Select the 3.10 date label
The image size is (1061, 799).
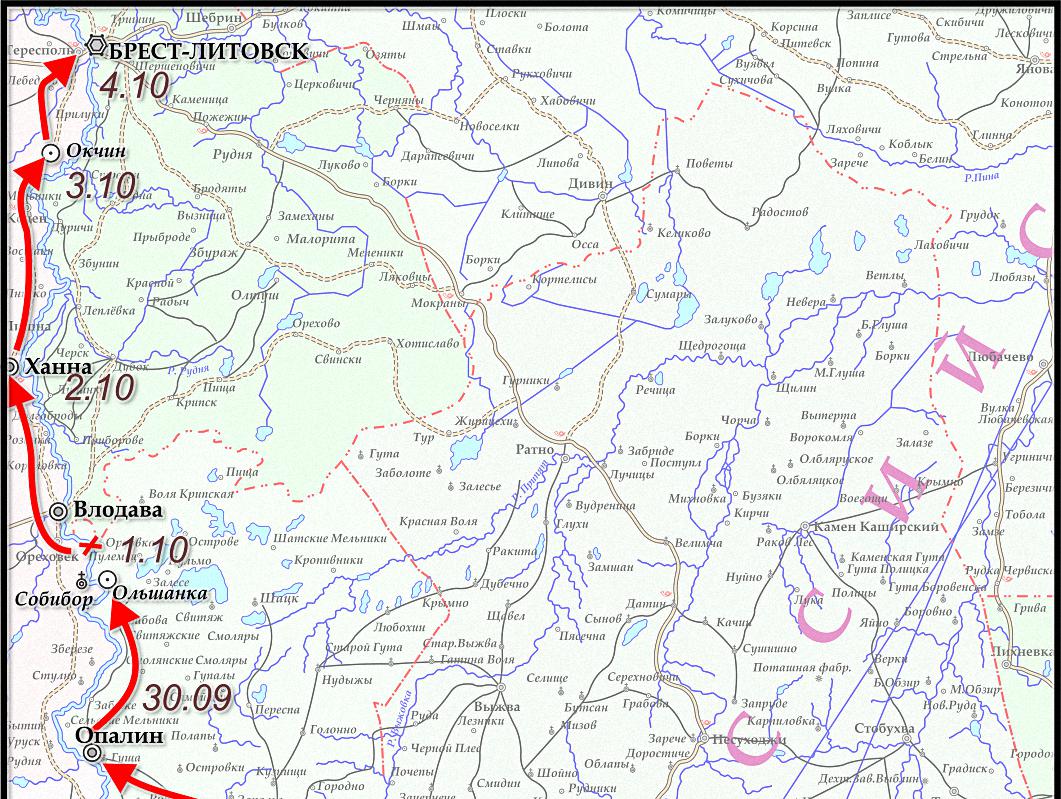click(100, 186)
